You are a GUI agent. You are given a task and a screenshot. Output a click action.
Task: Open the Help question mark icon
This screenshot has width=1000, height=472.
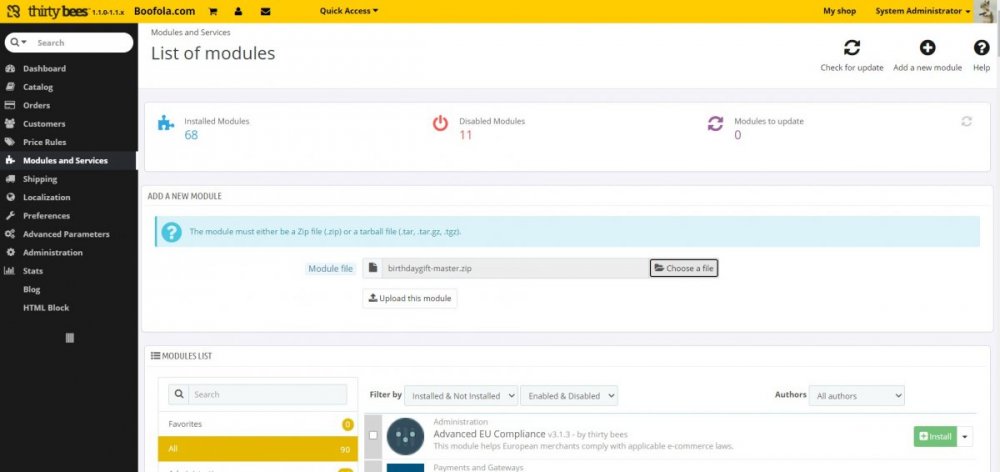[x=981, y=48]
